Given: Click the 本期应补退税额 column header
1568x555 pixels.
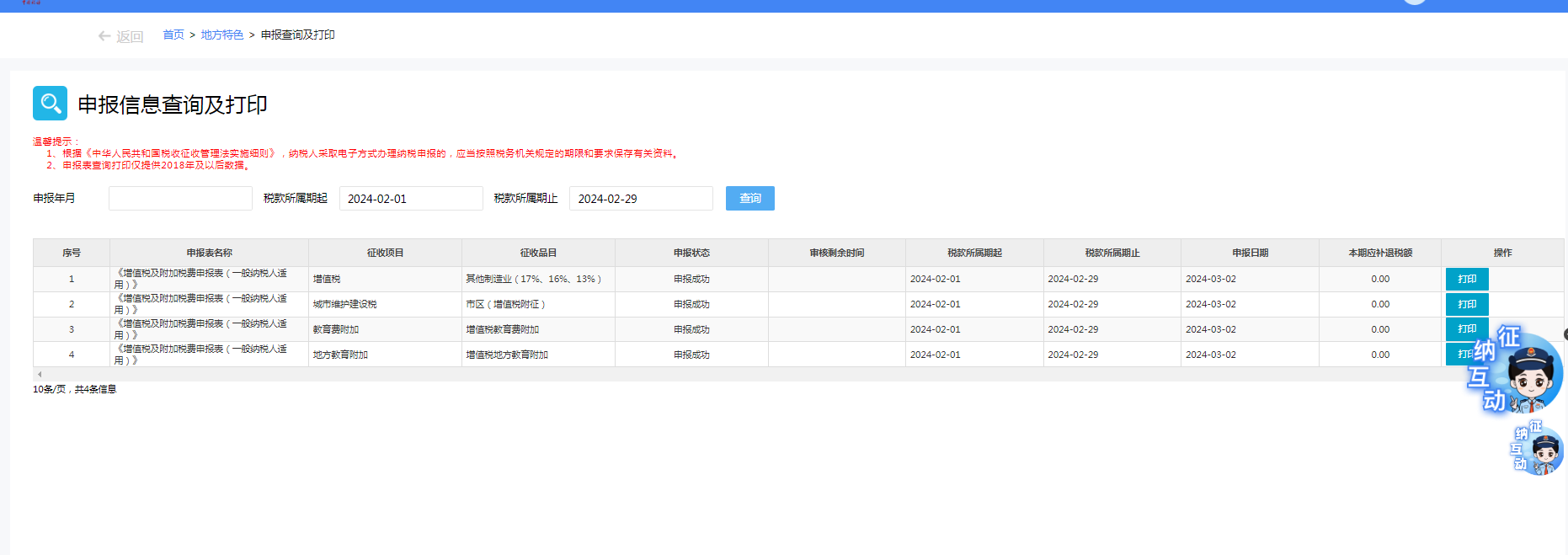Looking at the screenshot, I should (x=1379, y=253).
